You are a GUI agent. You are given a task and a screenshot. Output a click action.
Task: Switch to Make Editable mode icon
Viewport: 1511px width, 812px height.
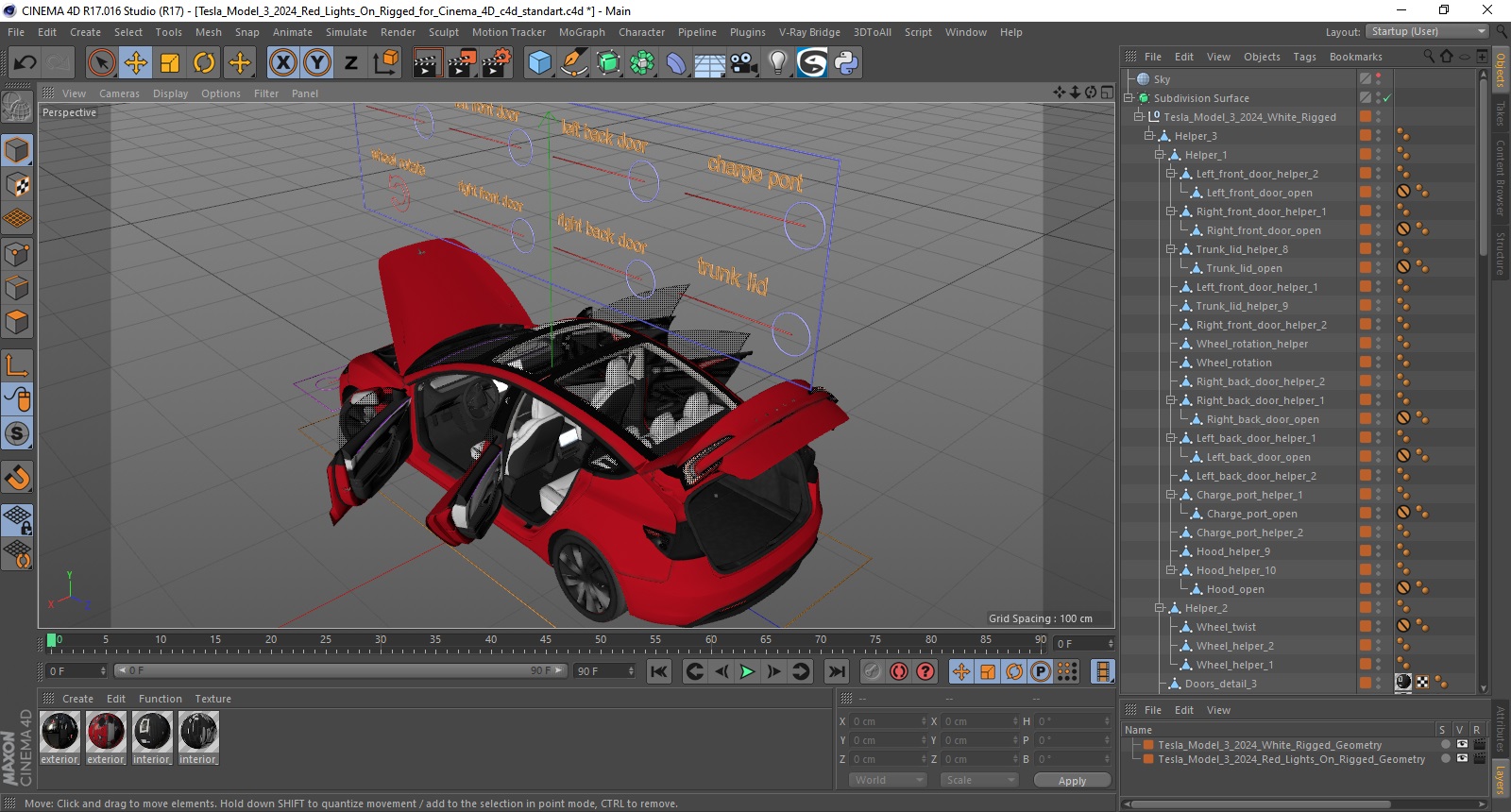tap(17, 109)
